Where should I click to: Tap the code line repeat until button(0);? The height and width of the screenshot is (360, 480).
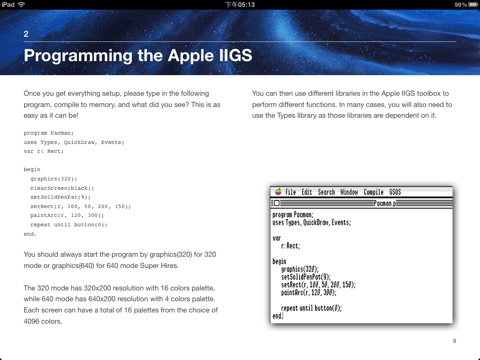click(69, 225)
